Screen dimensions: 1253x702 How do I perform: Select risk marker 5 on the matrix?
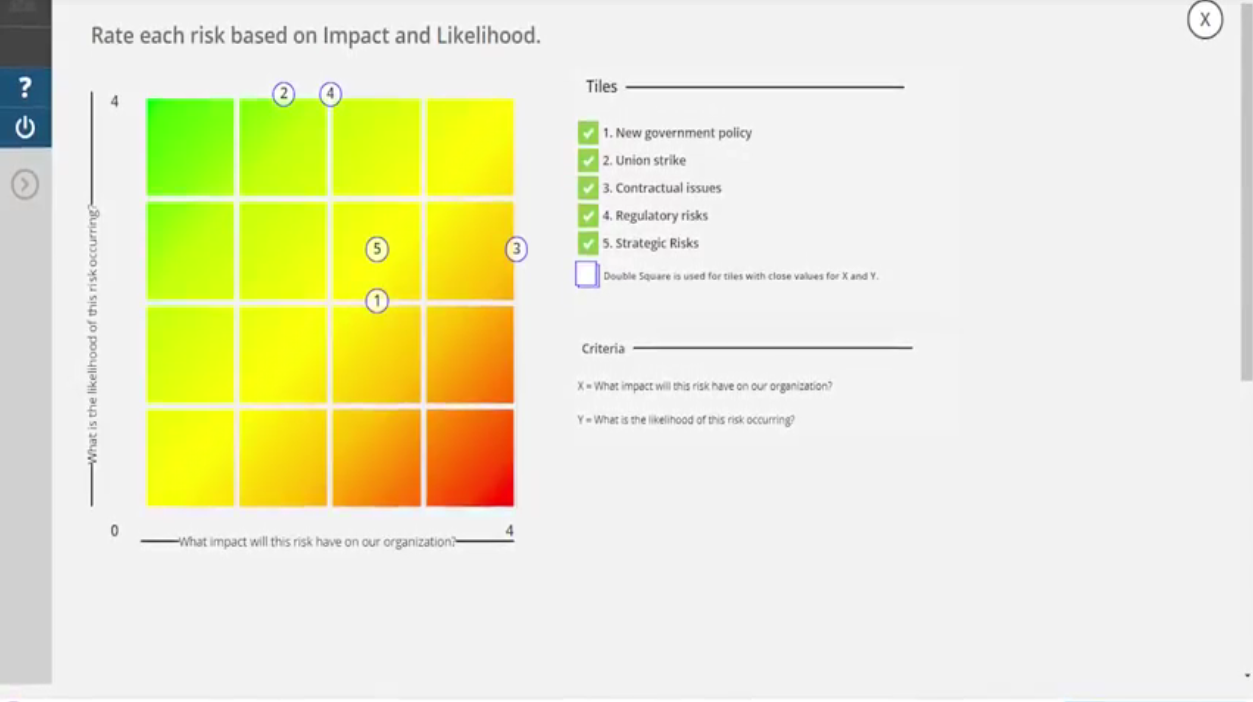tap(377, 249)
